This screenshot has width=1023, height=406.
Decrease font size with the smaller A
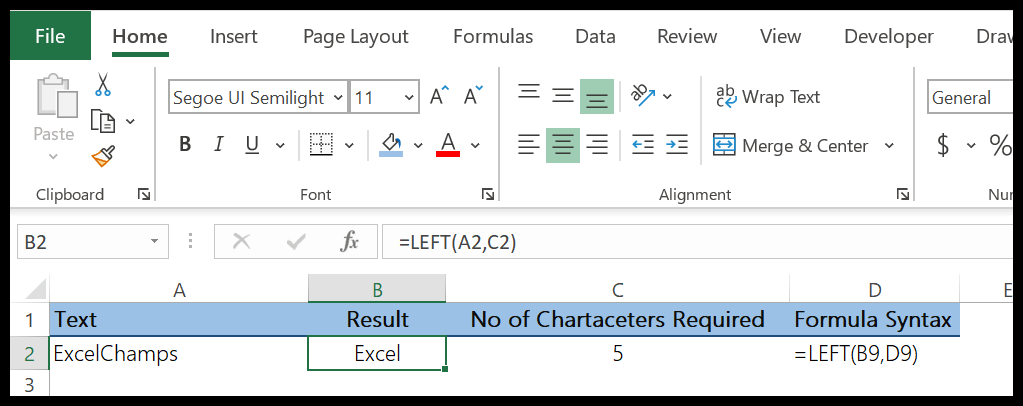pos(474,97)
